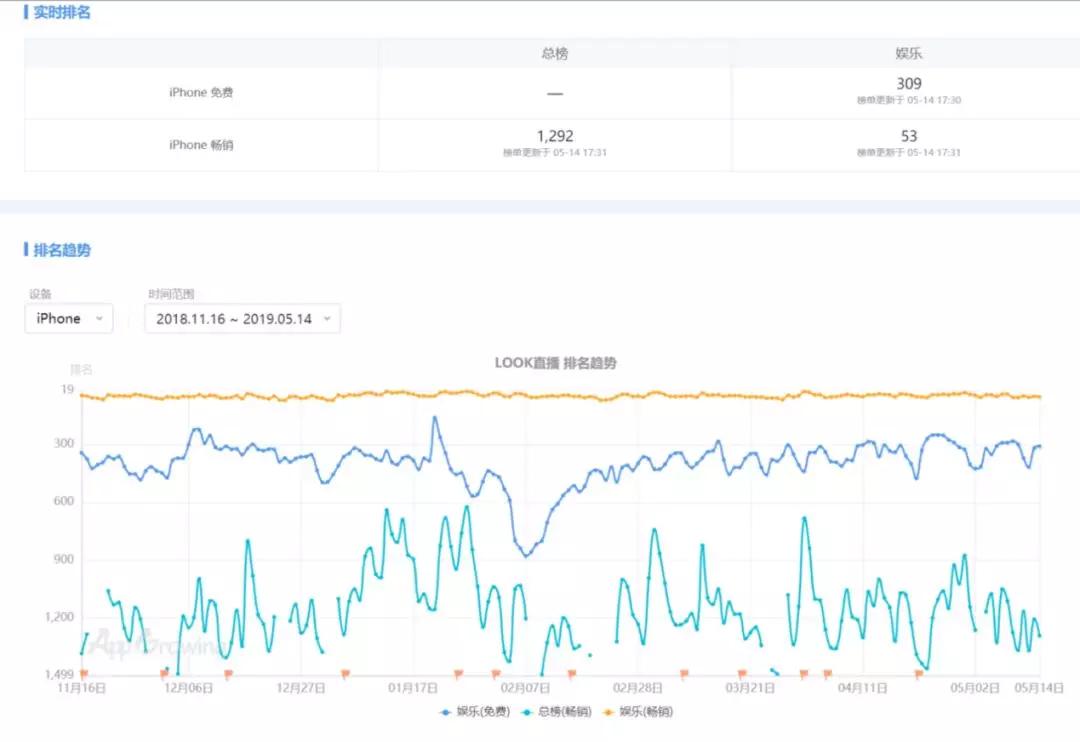This screenshot has height=742, width=1080.
Task: Click the LOOK直播 排名趋势 chart title
Action: [x=555, y=363]
